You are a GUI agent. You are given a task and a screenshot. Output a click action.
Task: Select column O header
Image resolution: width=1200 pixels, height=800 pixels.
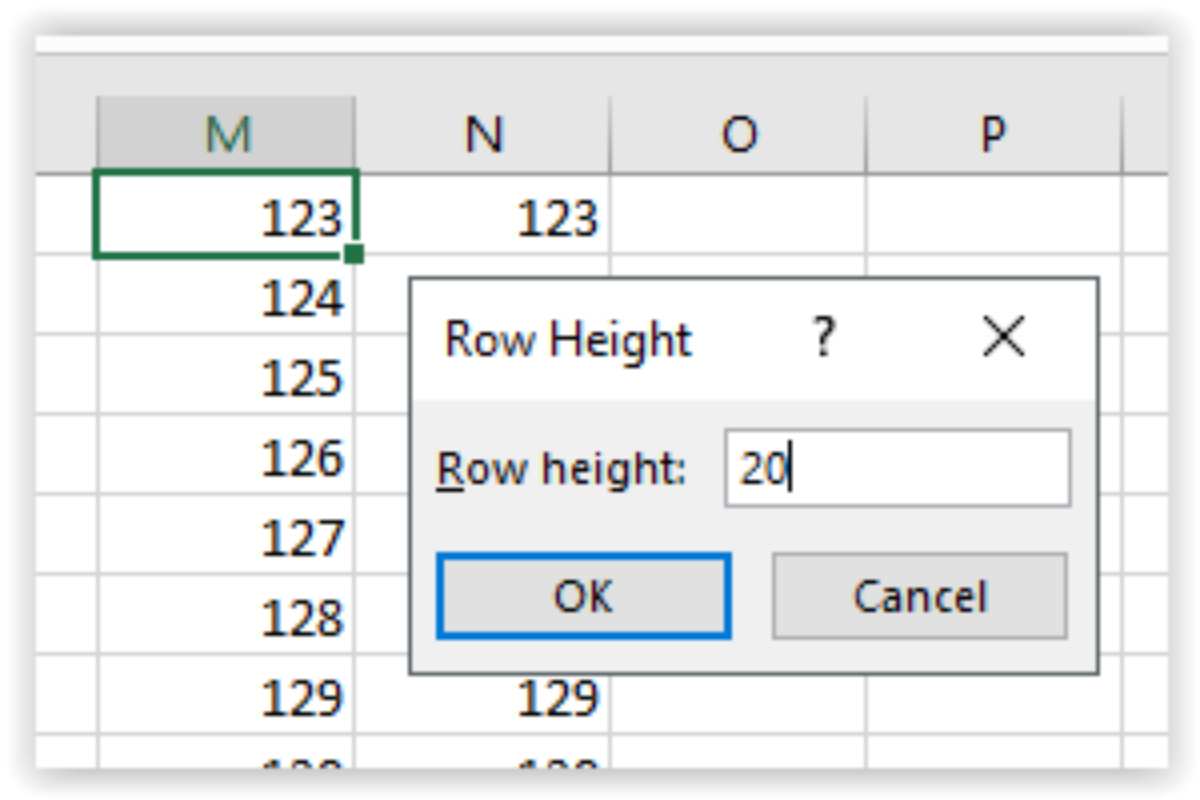[x=738, y=134]
